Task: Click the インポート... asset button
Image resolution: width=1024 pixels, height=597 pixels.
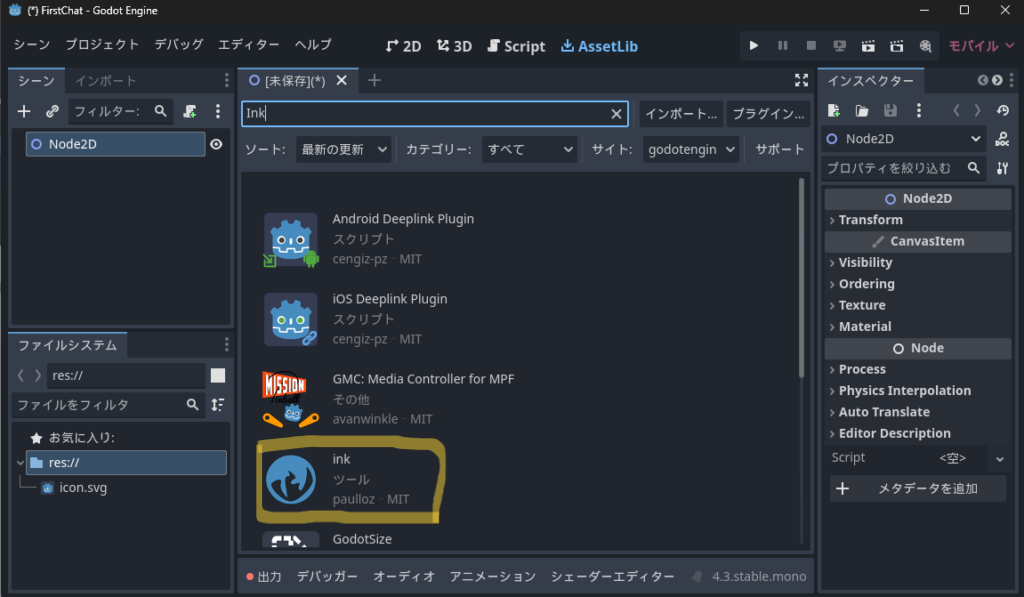Action: coord(681,114)
